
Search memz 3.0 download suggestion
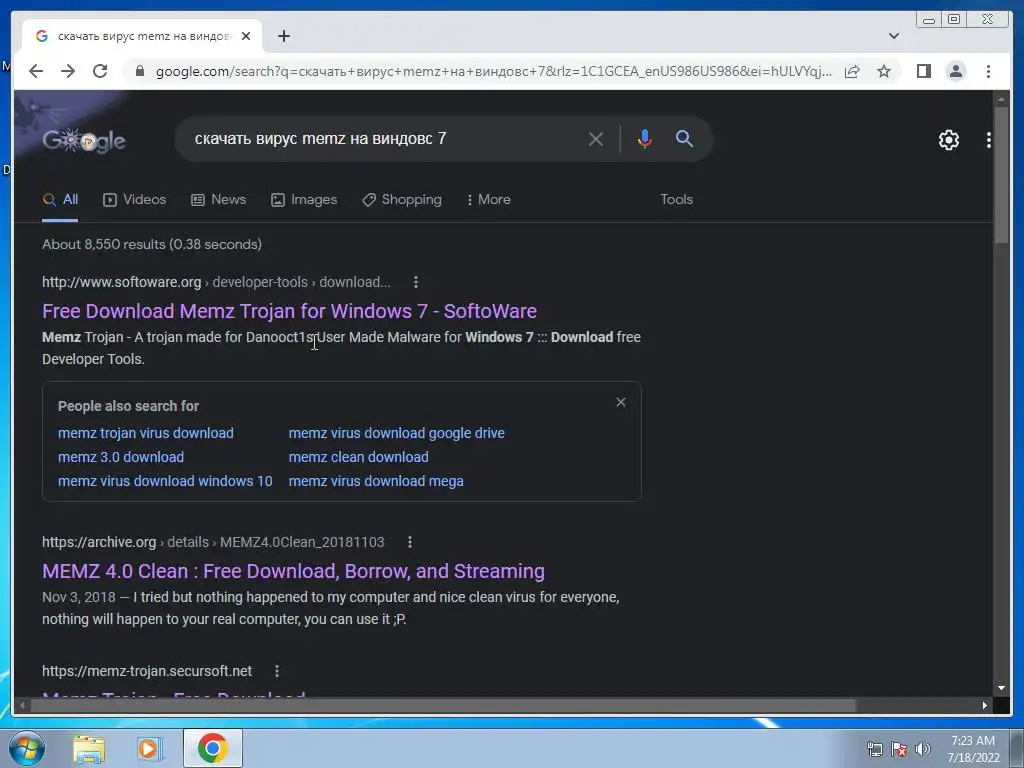tap(121, 457)
